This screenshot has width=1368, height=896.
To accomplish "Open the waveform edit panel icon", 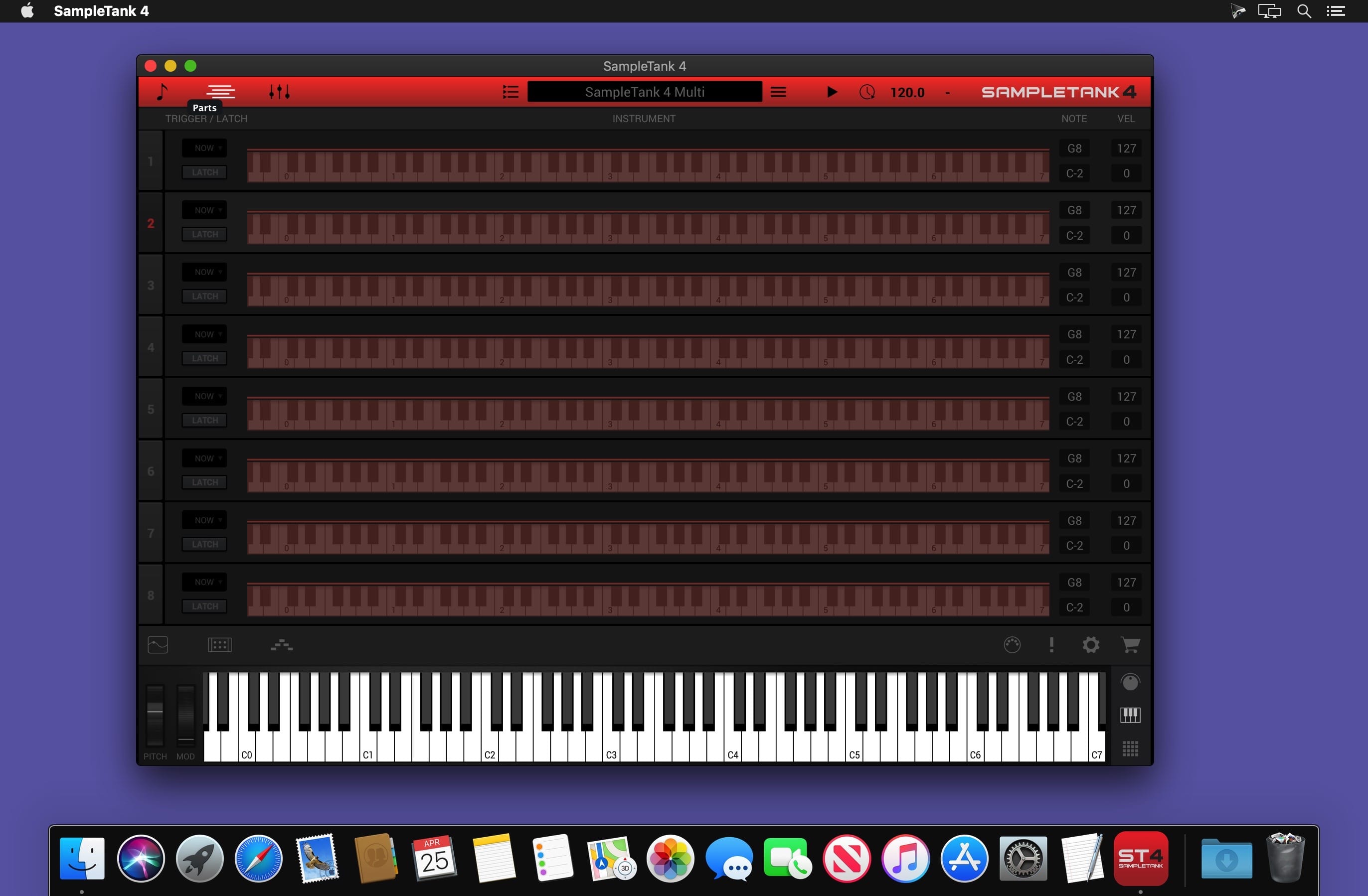I will click(158, 645).
